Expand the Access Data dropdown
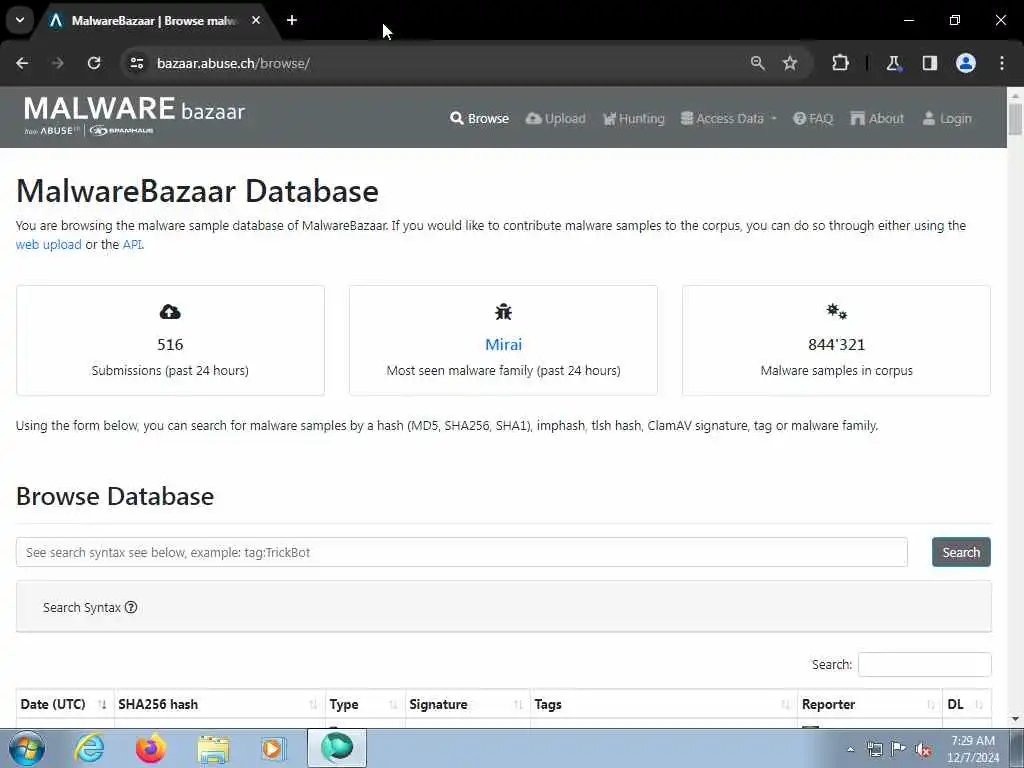The width and height of the screenshot is (1024, 768). click(x=729, y=118)
